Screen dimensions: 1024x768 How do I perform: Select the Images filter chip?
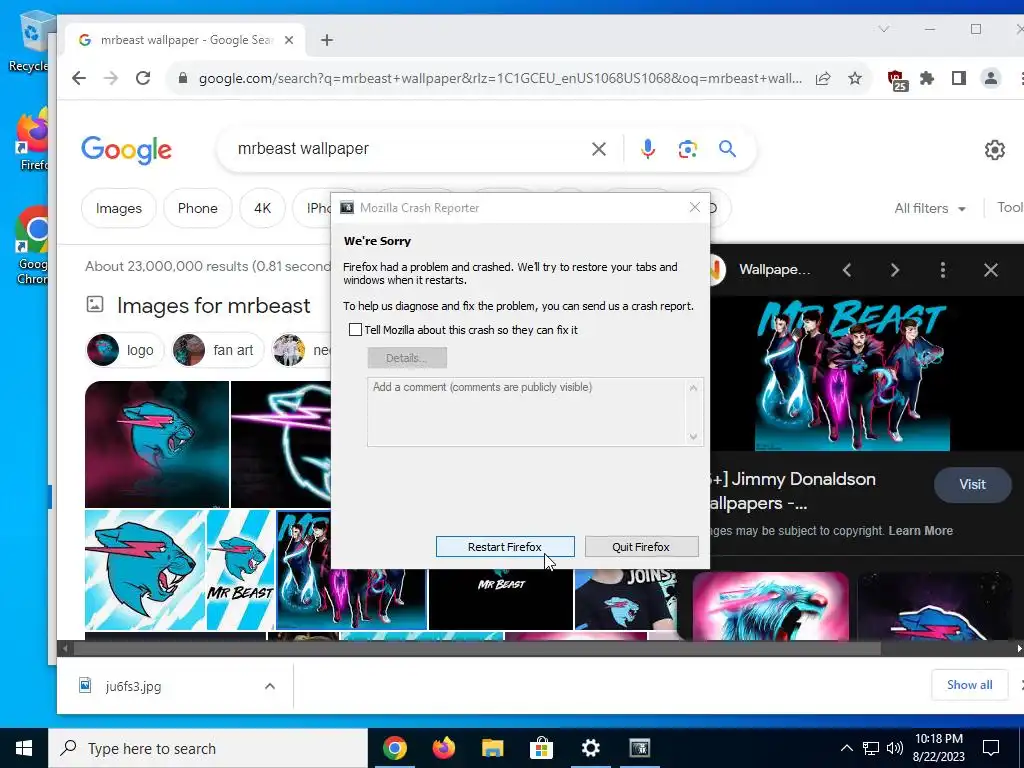pos(119,208)
